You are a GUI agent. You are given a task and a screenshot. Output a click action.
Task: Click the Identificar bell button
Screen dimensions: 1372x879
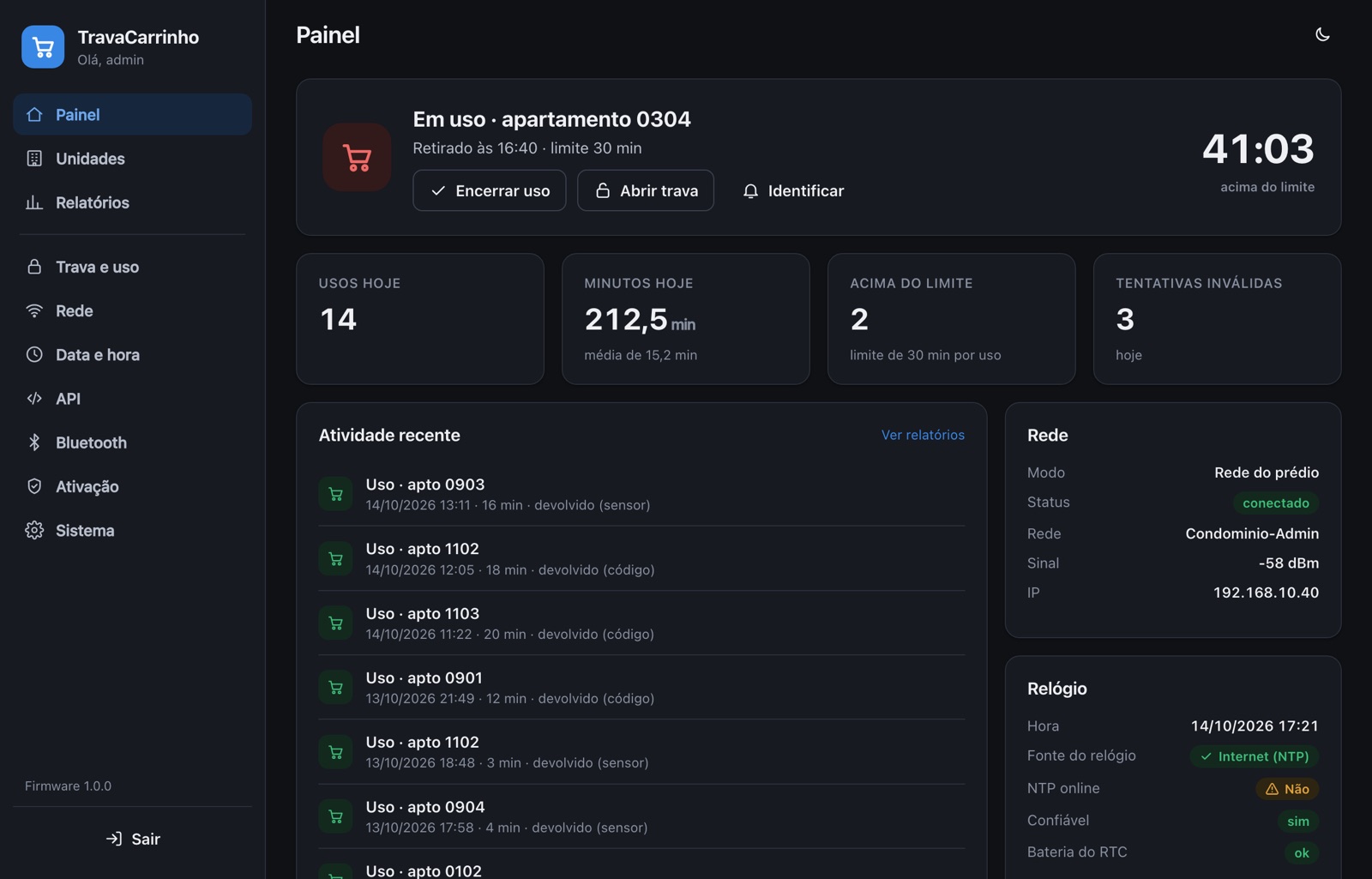(793, 190)
